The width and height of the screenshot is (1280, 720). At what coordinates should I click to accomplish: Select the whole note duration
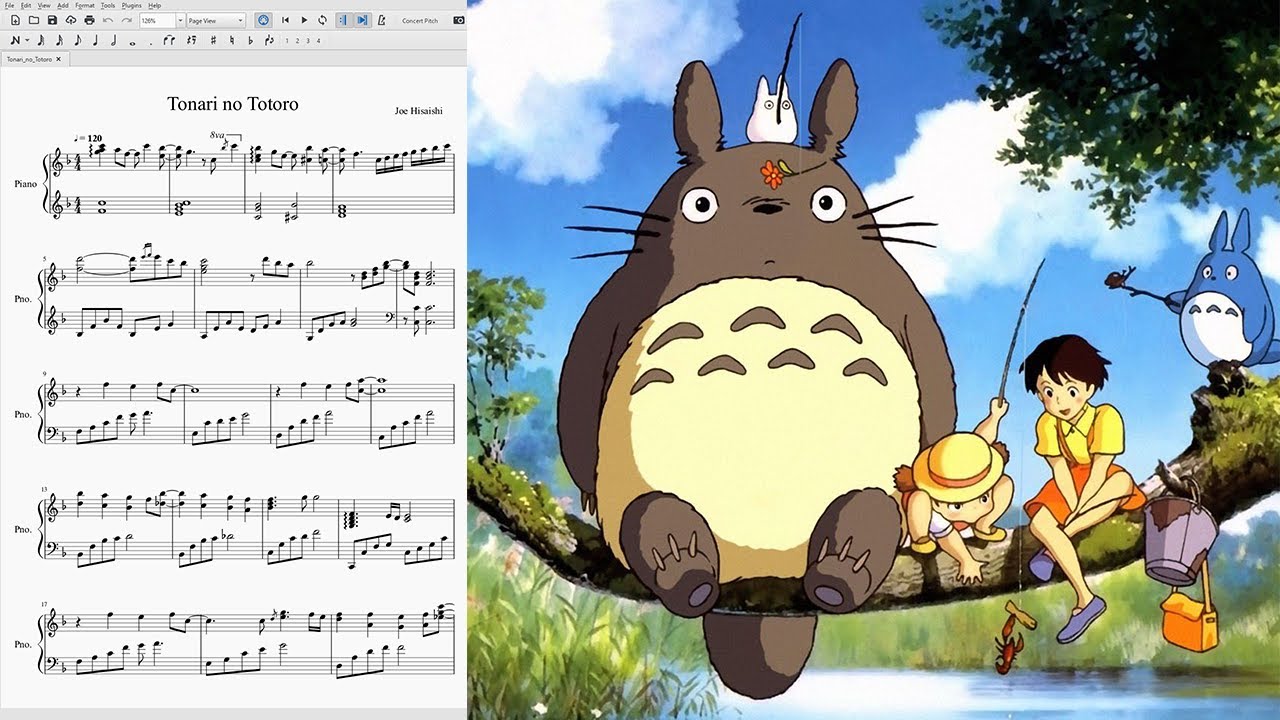[133, 42]
